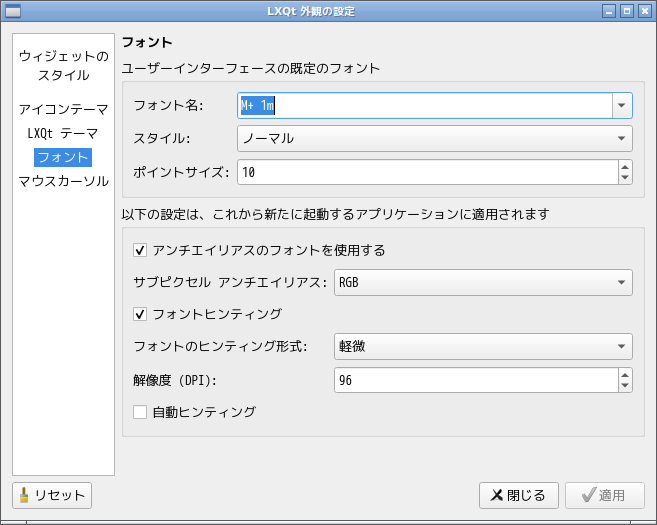Viewport: 657px width, 525px height.
Task: Click the フォント名 text field
Action: click(425, 105)
